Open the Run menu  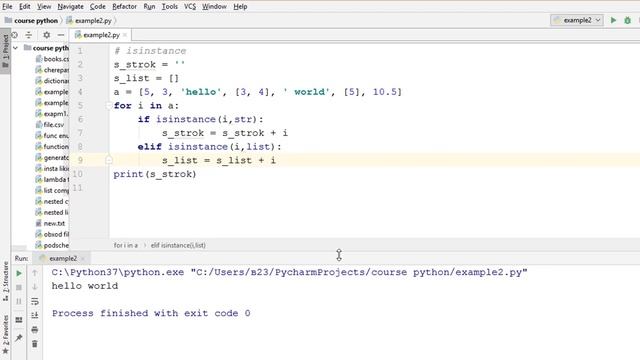149,7
